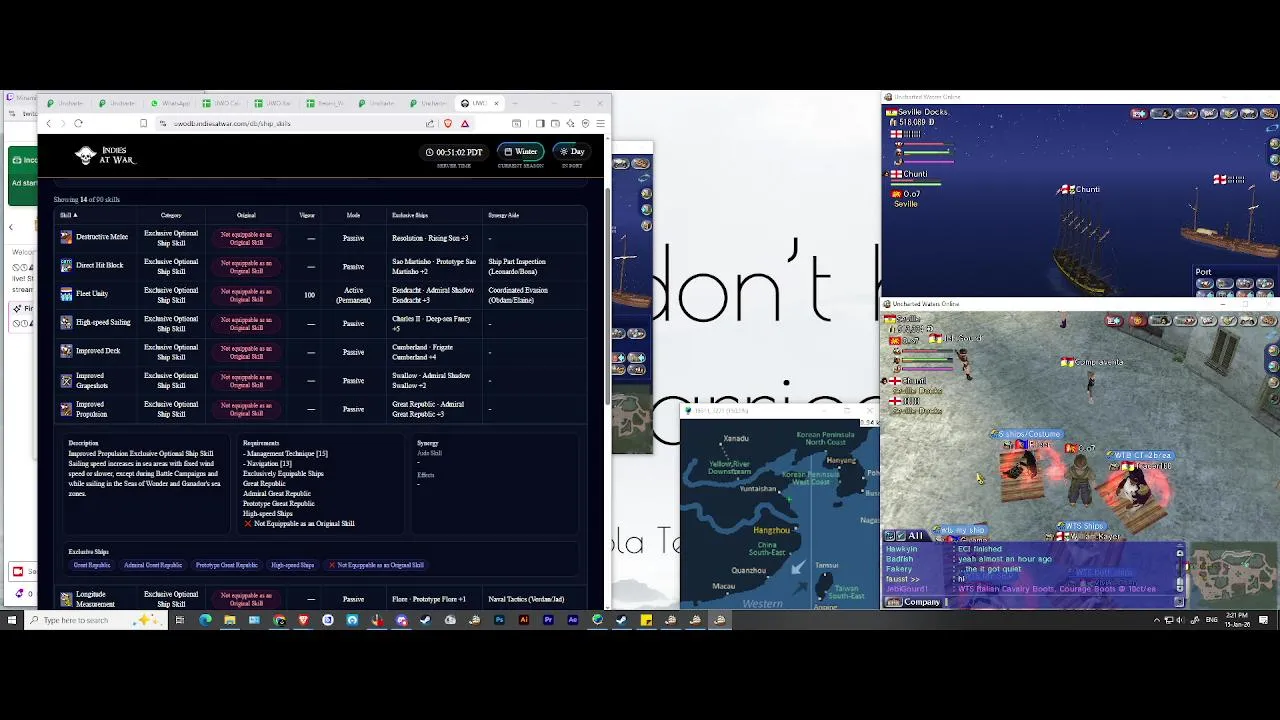Open the Windows Start menu
The height and width of the screenshot is (720, 1280).
[12, 620]
